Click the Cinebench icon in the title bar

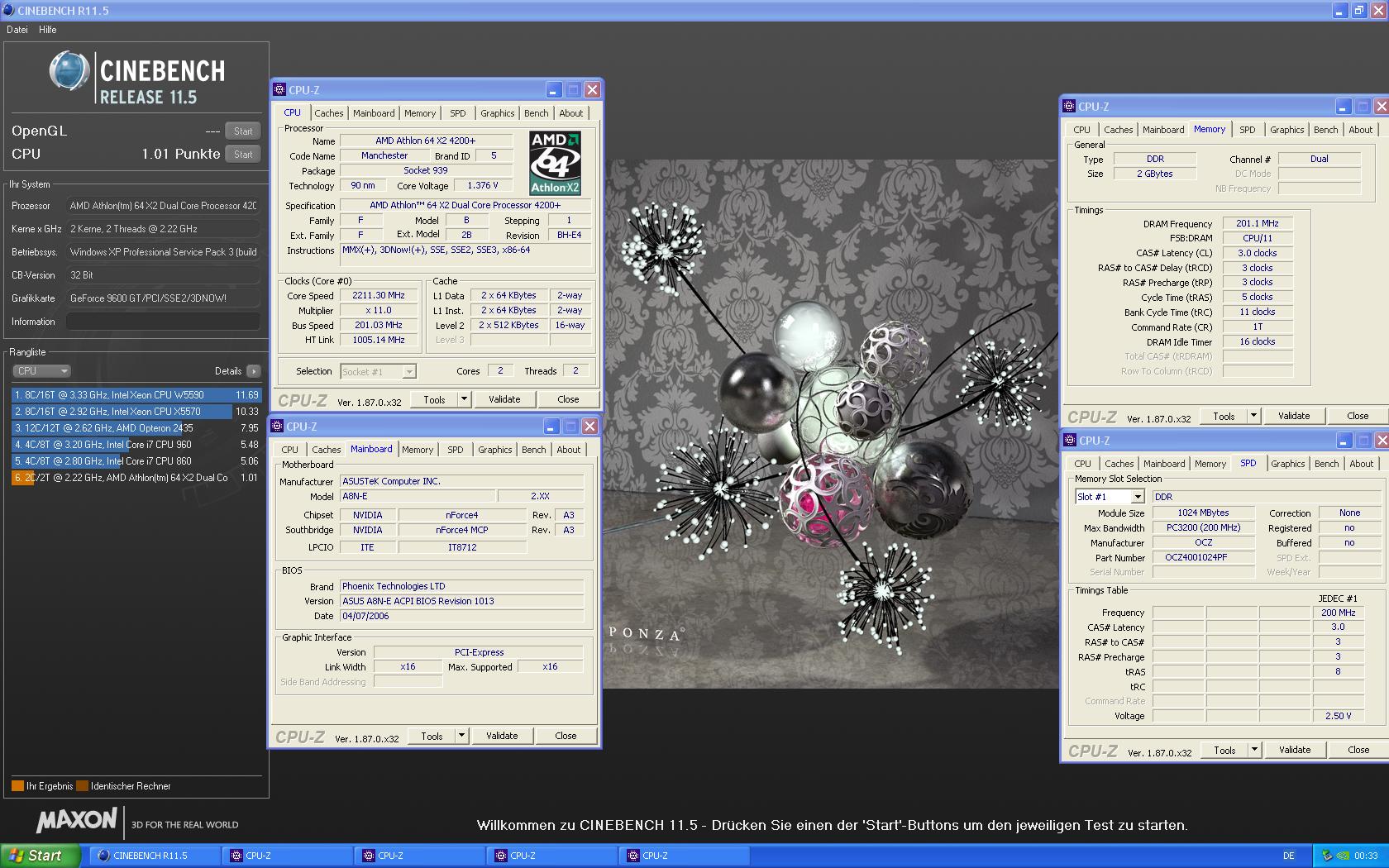(8, 10)
